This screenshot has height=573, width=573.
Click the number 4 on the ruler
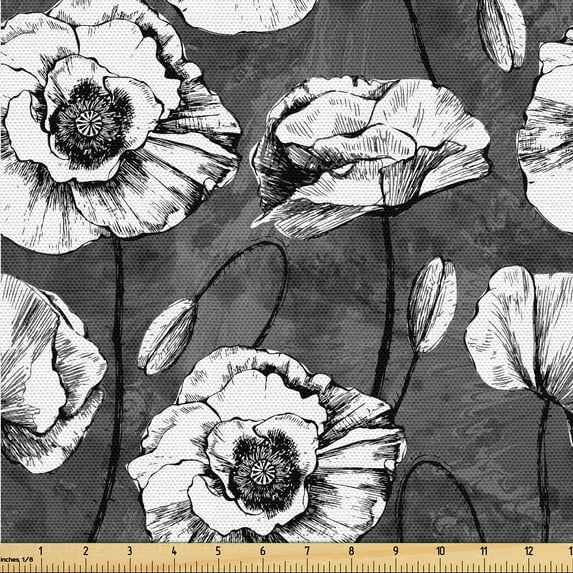(x=174, y=551)
